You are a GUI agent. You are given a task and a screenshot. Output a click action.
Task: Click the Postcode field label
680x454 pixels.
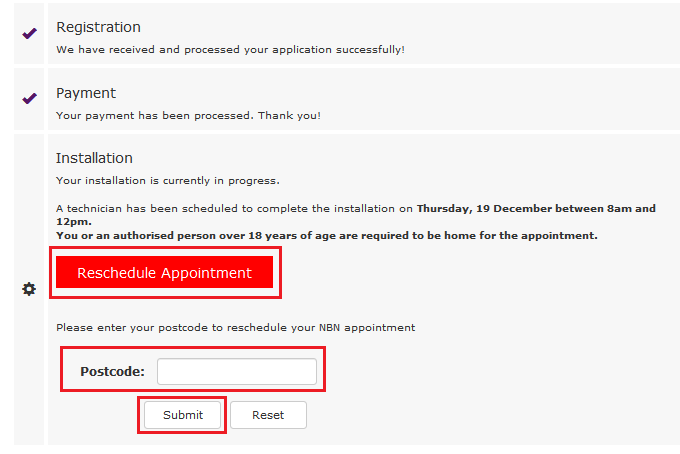pos(112,372)
